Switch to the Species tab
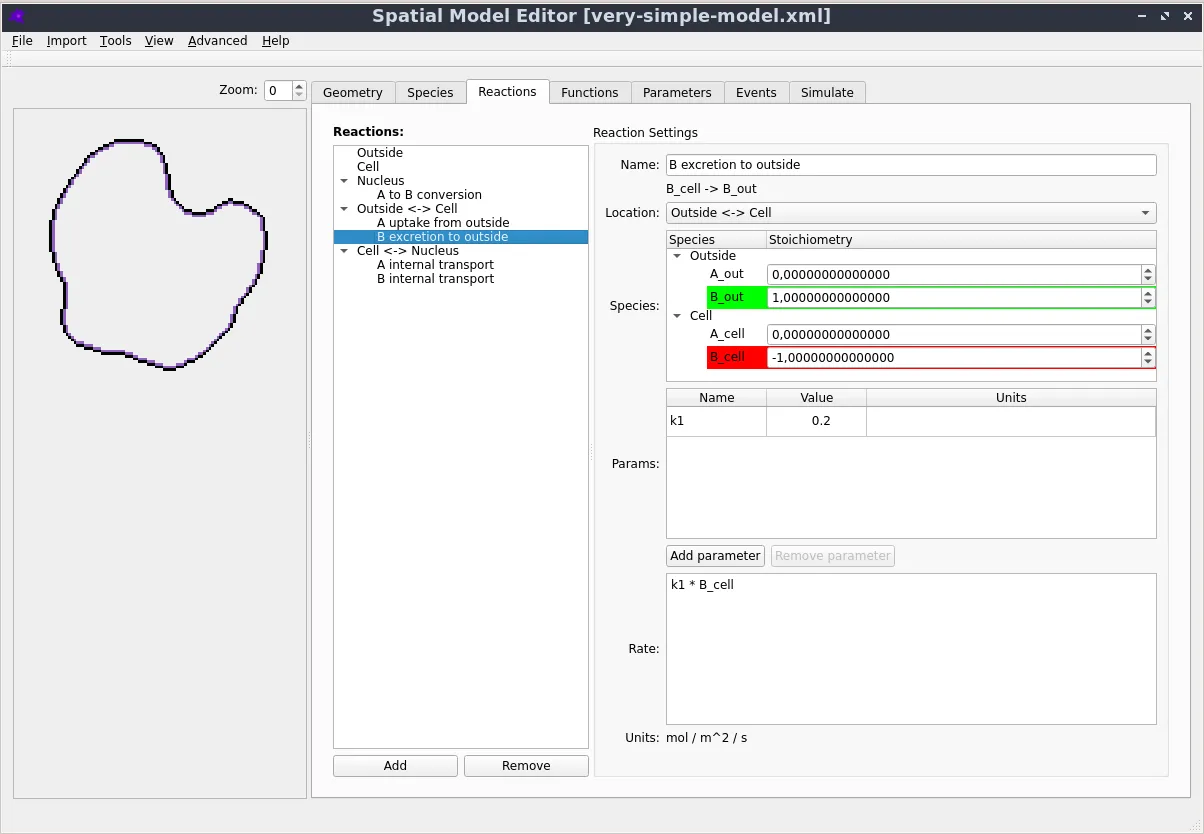The image size is (1204, 834). 430,92
